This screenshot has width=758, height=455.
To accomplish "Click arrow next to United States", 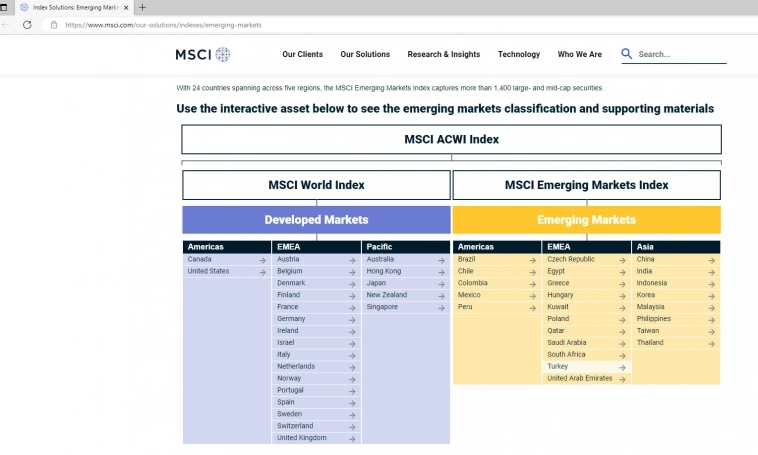I will click(x=262, y=272).
